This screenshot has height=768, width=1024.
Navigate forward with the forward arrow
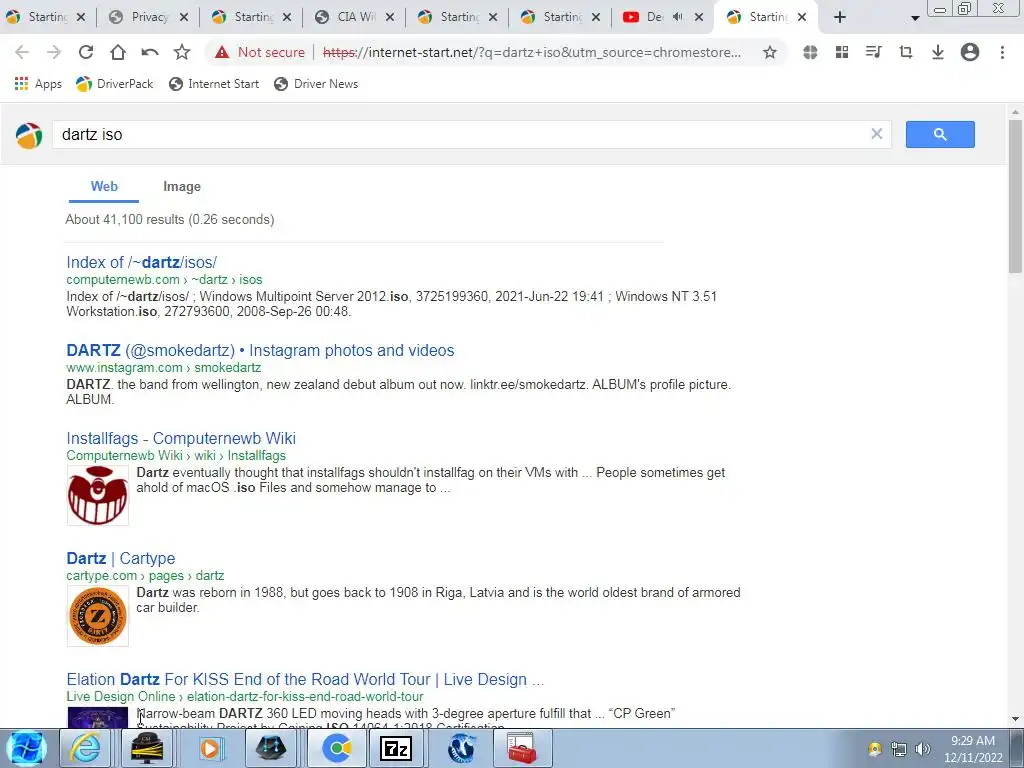pyautogui.click(x=54, y=52)
